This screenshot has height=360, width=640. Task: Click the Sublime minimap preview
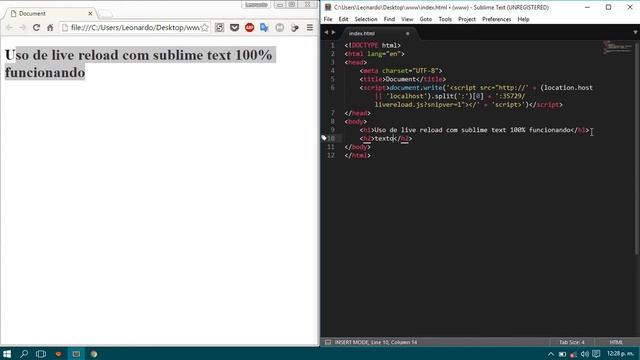(x=618, y=47)
